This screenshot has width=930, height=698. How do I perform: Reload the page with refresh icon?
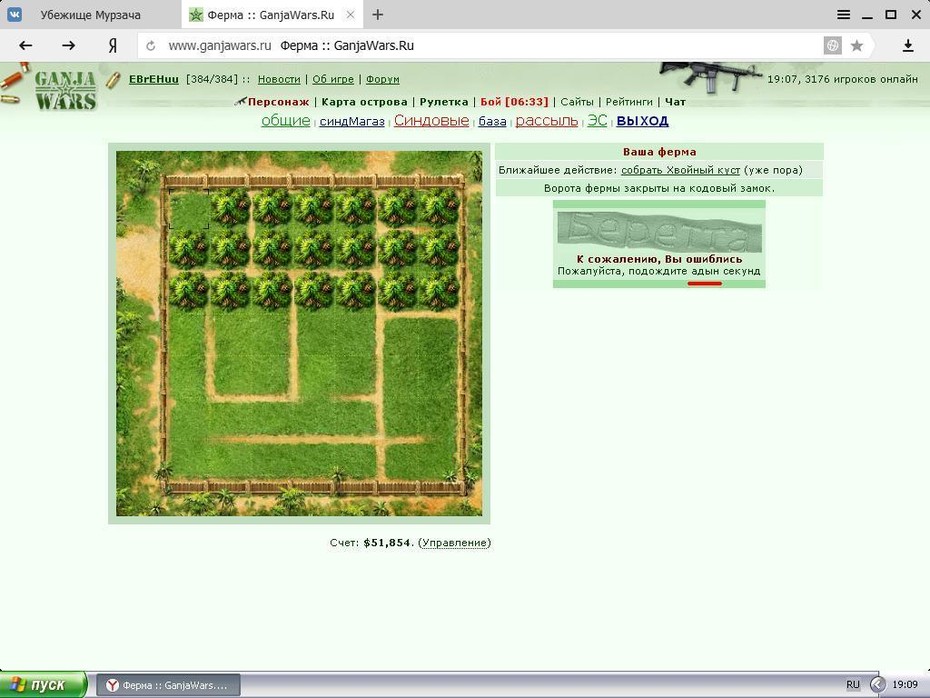pyautogui.click(x=151, y=46)
